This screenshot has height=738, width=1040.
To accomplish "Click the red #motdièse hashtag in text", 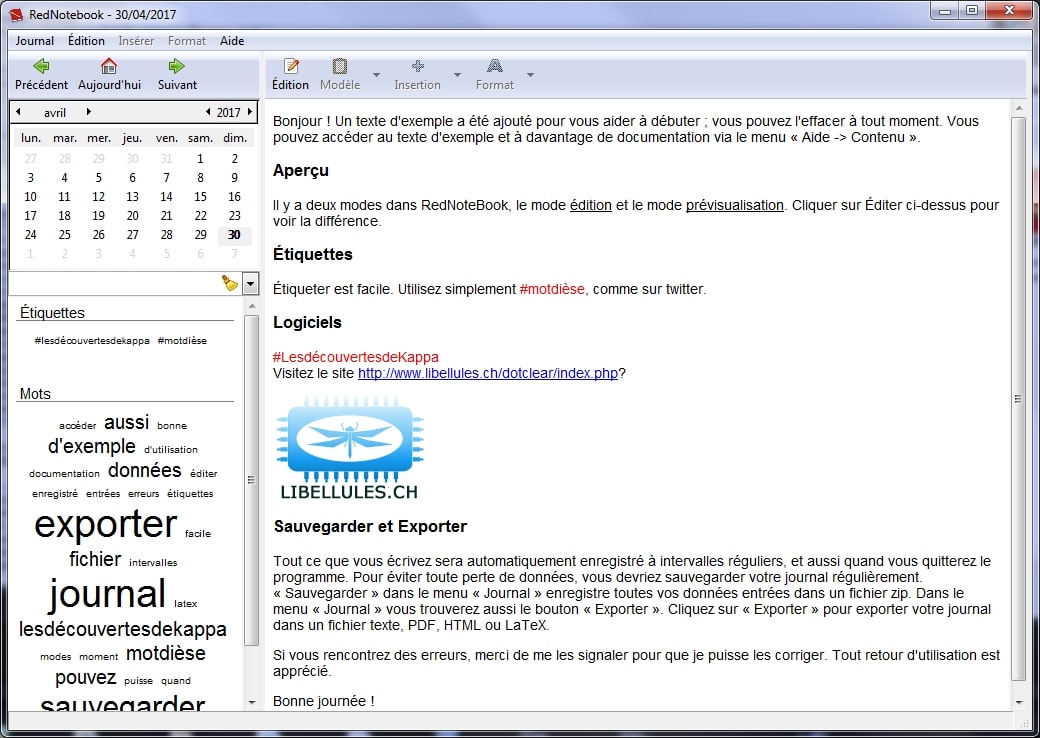I will (x=552, y=289).
